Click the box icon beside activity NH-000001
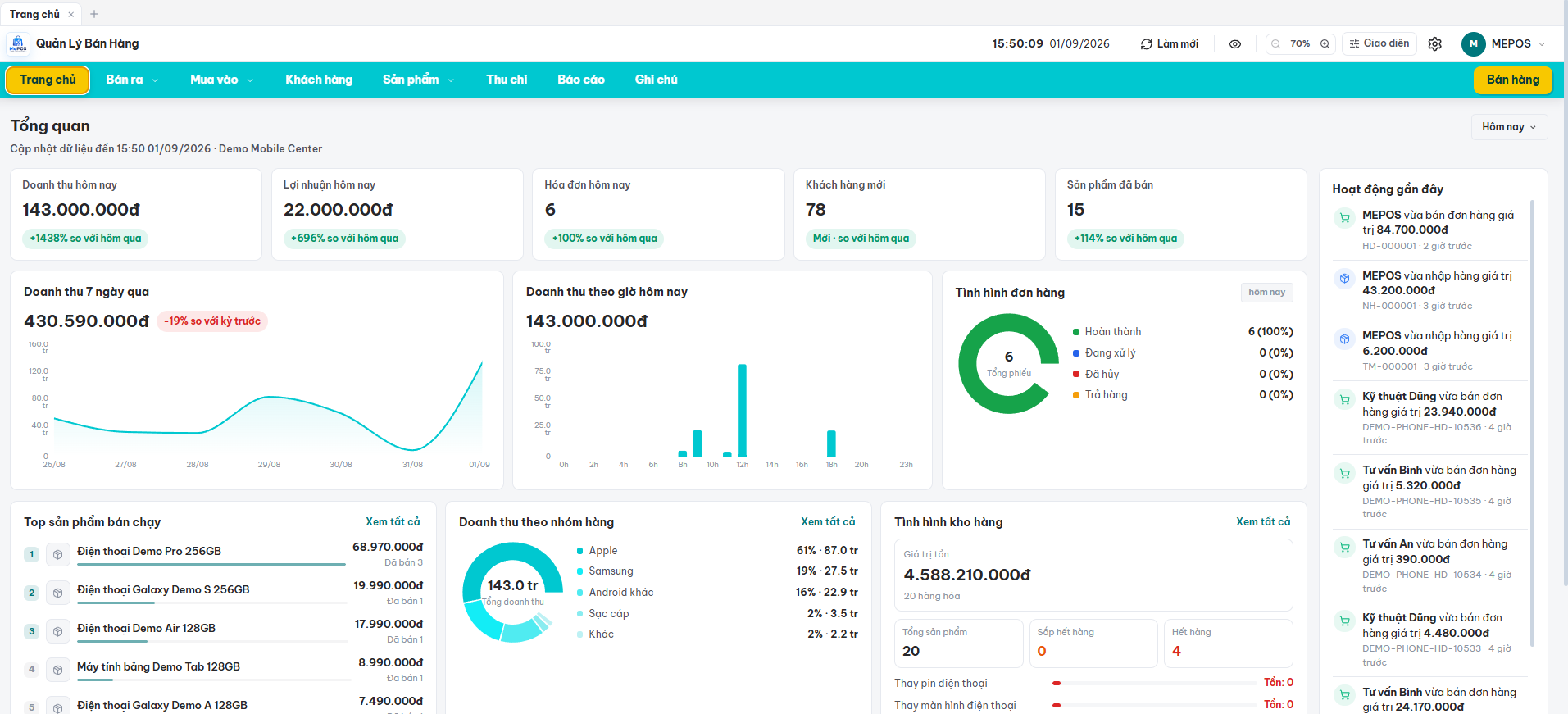The width and height of the screenshot is (1568, 714). [x=1344, y=279]
